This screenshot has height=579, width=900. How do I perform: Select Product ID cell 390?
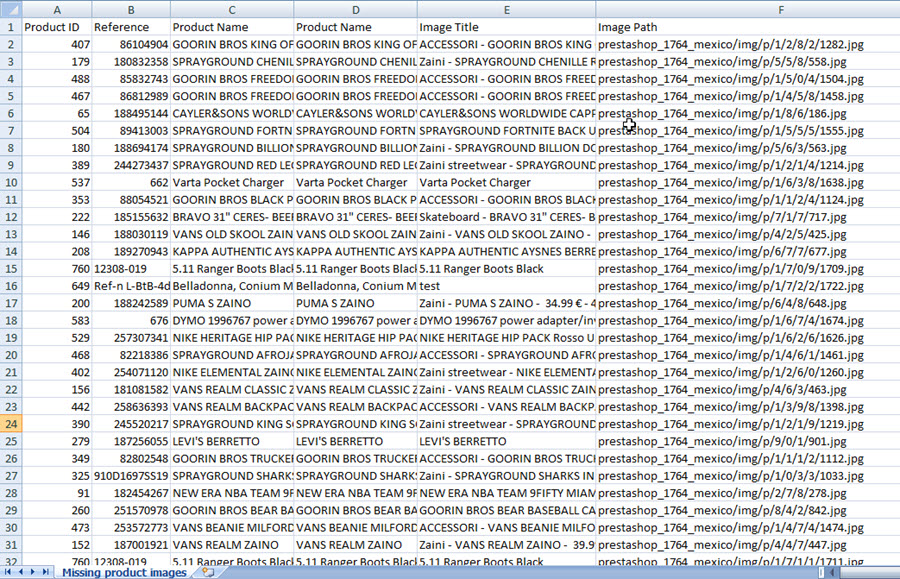[x=57, y=424]
